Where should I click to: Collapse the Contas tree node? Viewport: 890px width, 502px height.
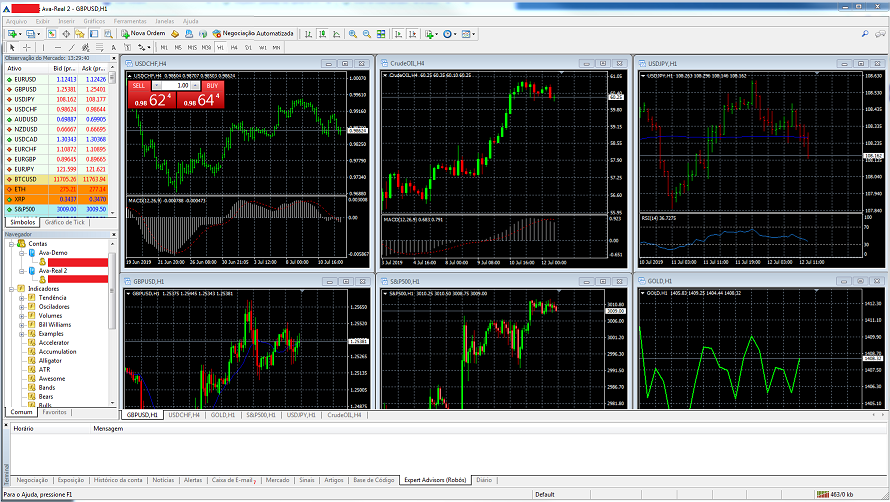click(x=11, y=244)
